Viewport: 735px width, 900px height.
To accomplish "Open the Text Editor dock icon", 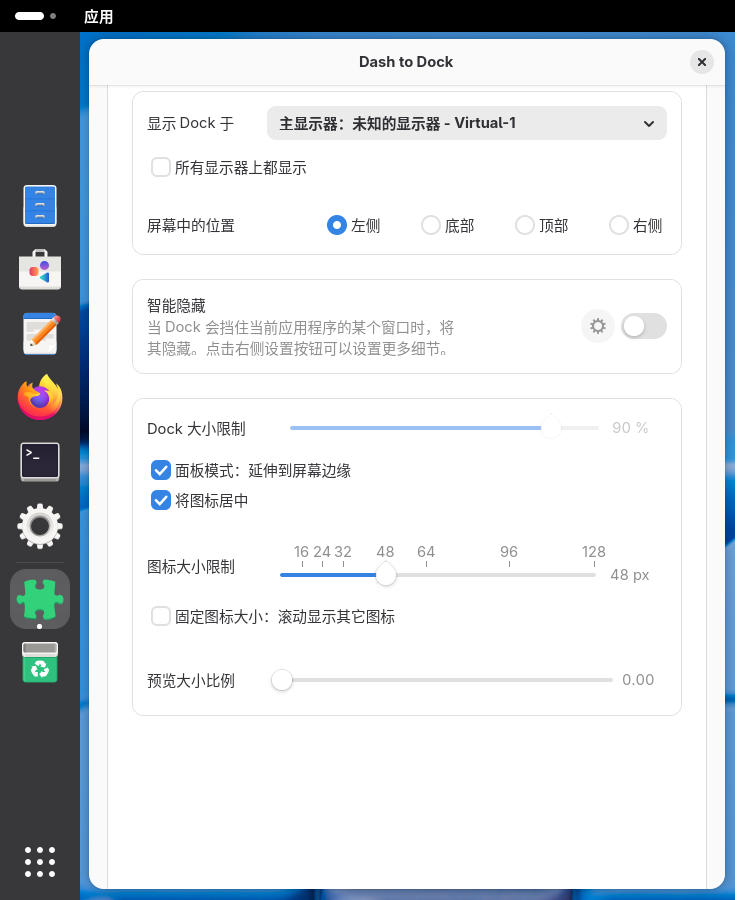I will coord(41,333).
